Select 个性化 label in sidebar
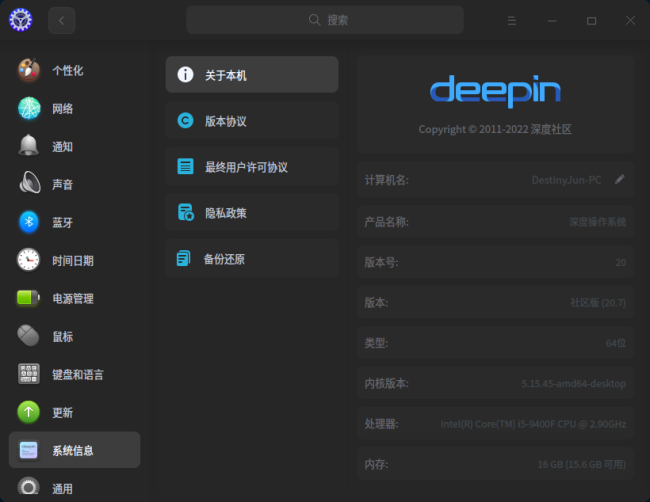This screenshot has height=502, width=650. (x=68, y=70)
